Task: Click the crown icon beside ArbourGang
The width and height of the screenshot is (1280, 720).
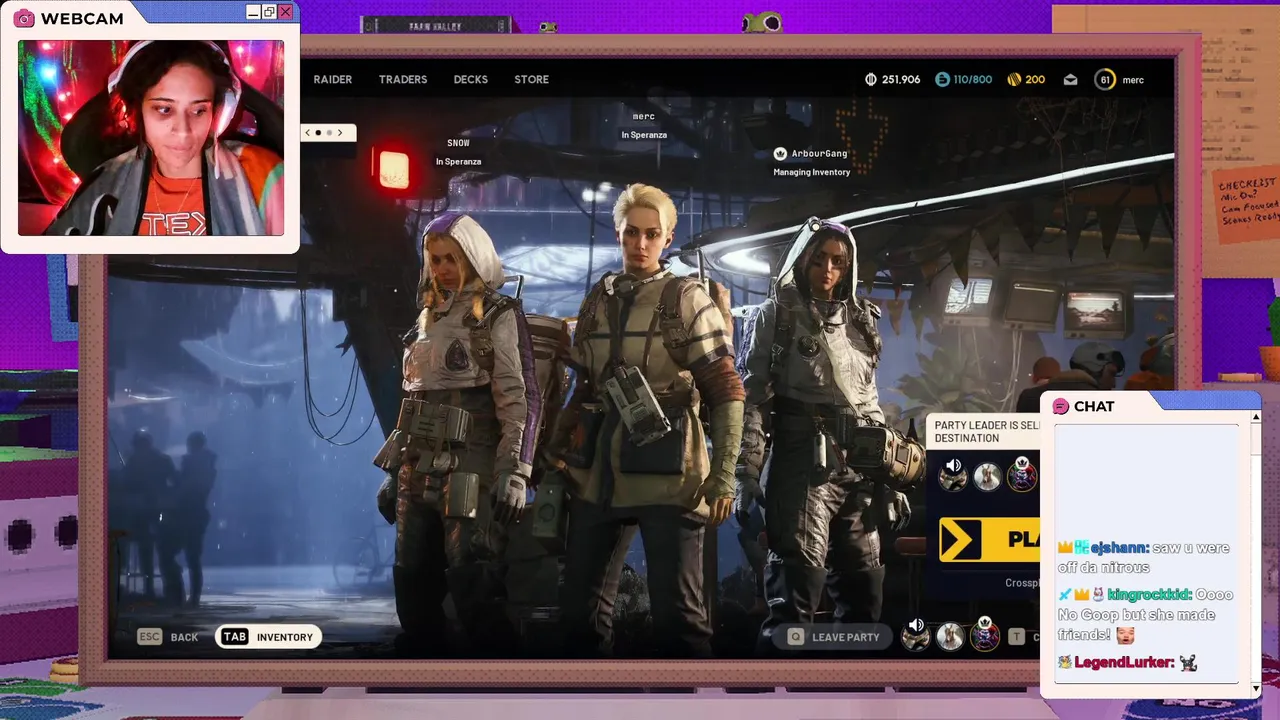Action: pos(780,153)
